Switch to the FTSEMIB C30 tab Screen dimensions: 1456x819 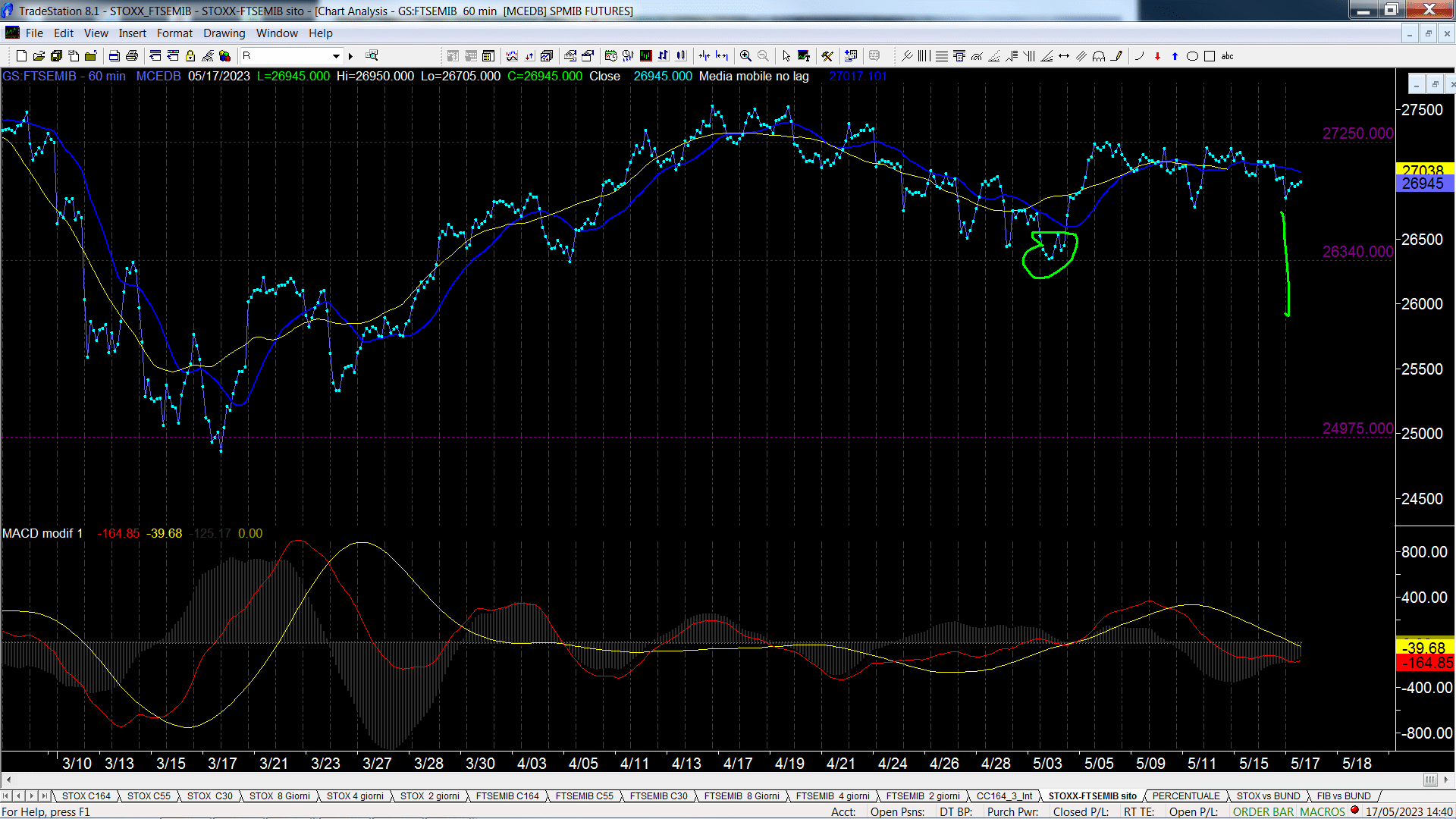[x=658, y=795]
